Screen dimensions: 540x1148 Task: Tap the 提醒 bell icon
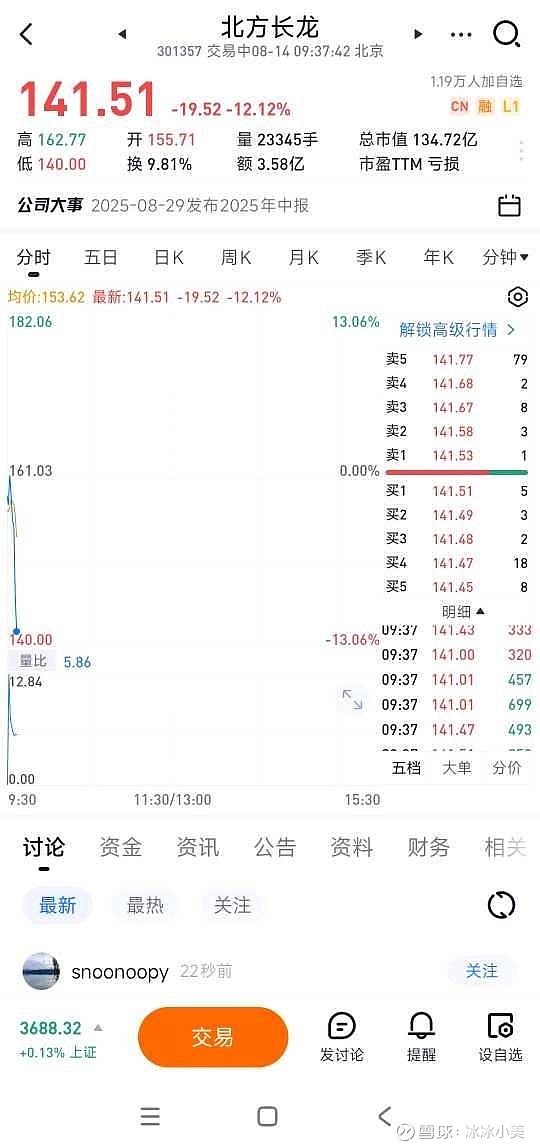tap(421, 1037)
